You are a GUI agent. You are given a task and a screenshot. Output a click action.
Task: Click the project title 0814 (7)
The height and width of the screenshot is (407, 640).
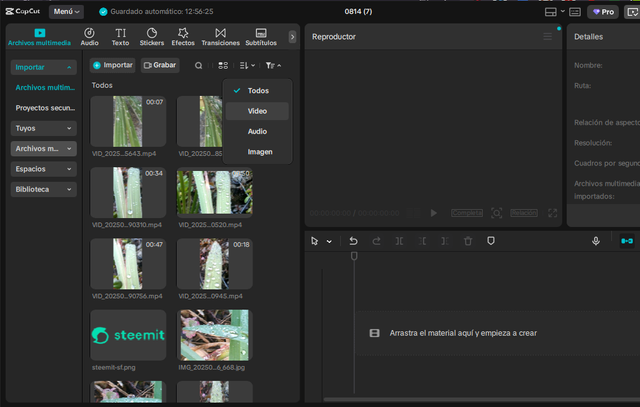tap(358, 11)
